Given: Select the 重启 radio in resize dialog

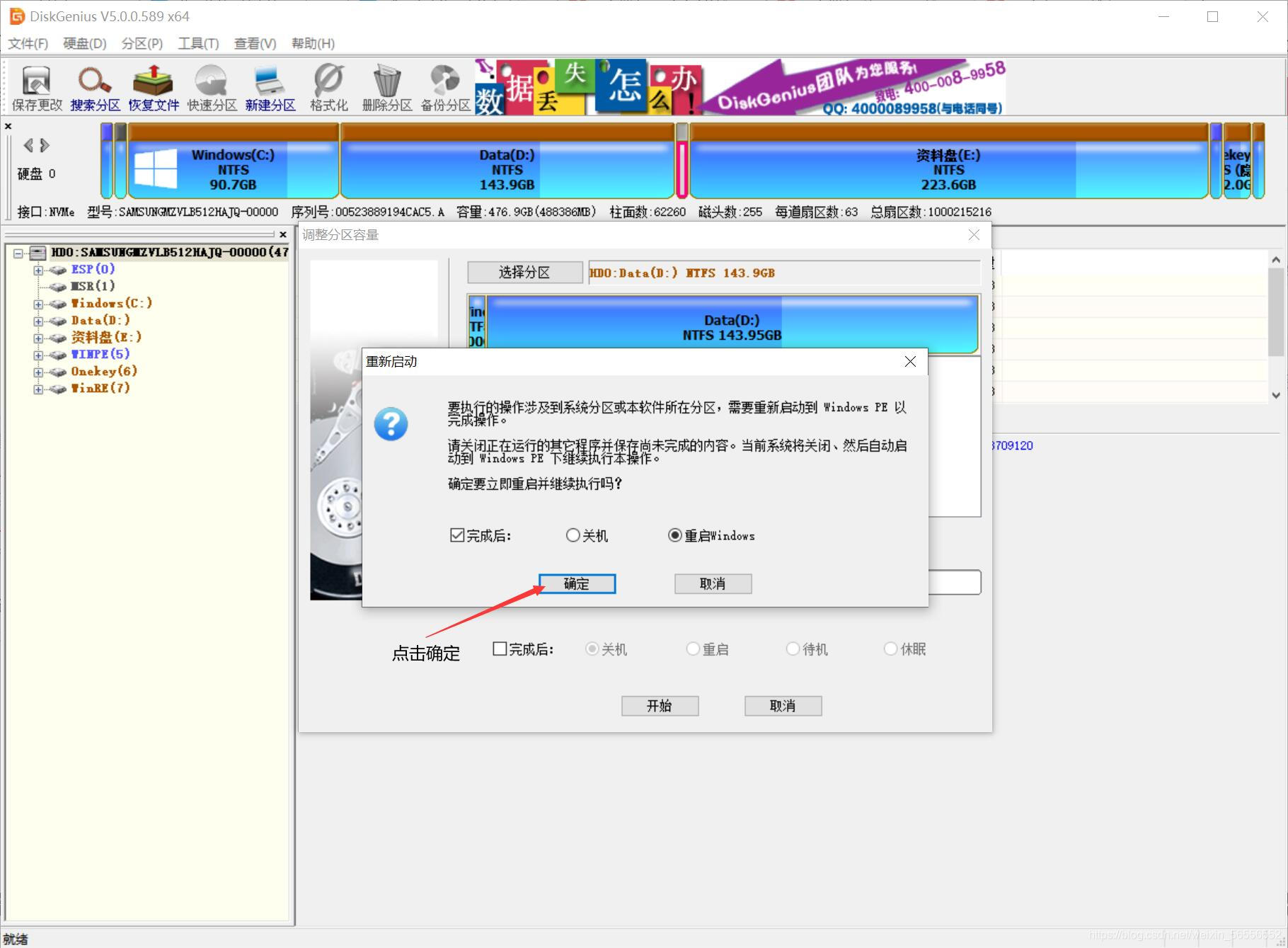Looking at the screenshot, I should coord(693,649).
